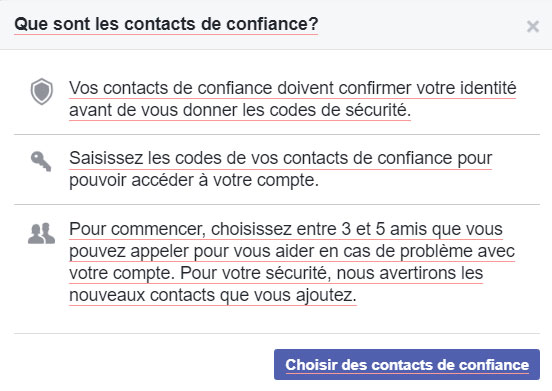This screenshot has height=391, width=552.
Task: Close the trusted contacts dialog with X
Action: click(533, 26)
